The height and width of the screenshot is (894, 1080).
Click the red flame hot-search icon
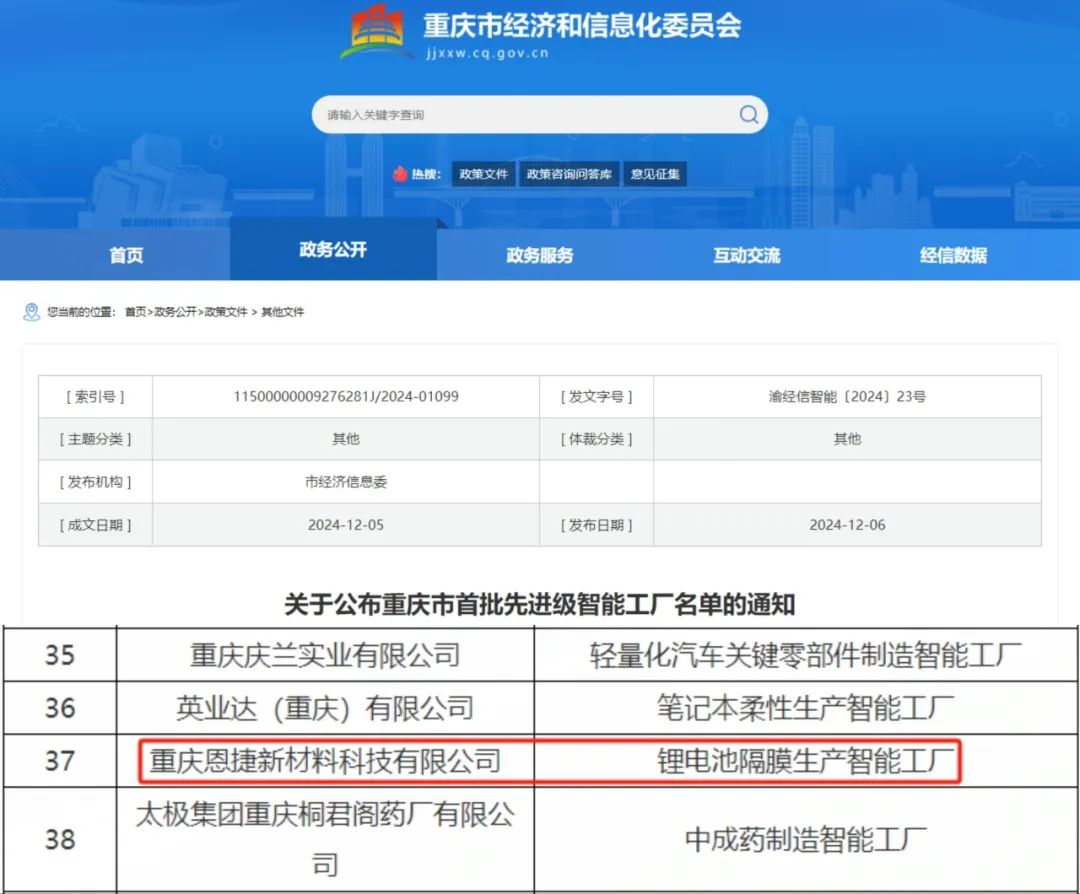click(x=401, y=174)
